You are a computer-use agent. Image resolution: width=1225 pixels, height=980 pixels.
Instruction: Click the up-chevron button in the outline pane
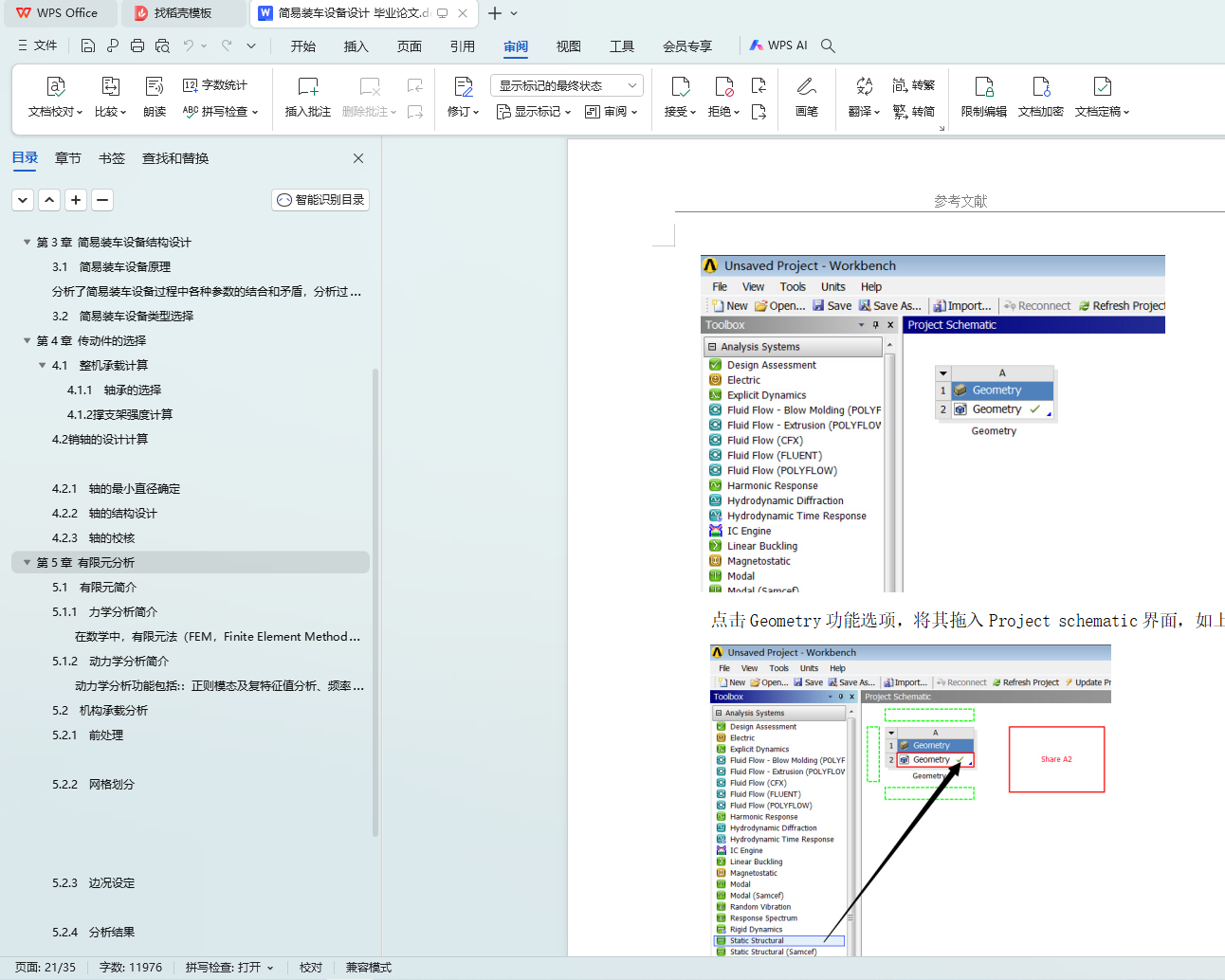point(49,200)
